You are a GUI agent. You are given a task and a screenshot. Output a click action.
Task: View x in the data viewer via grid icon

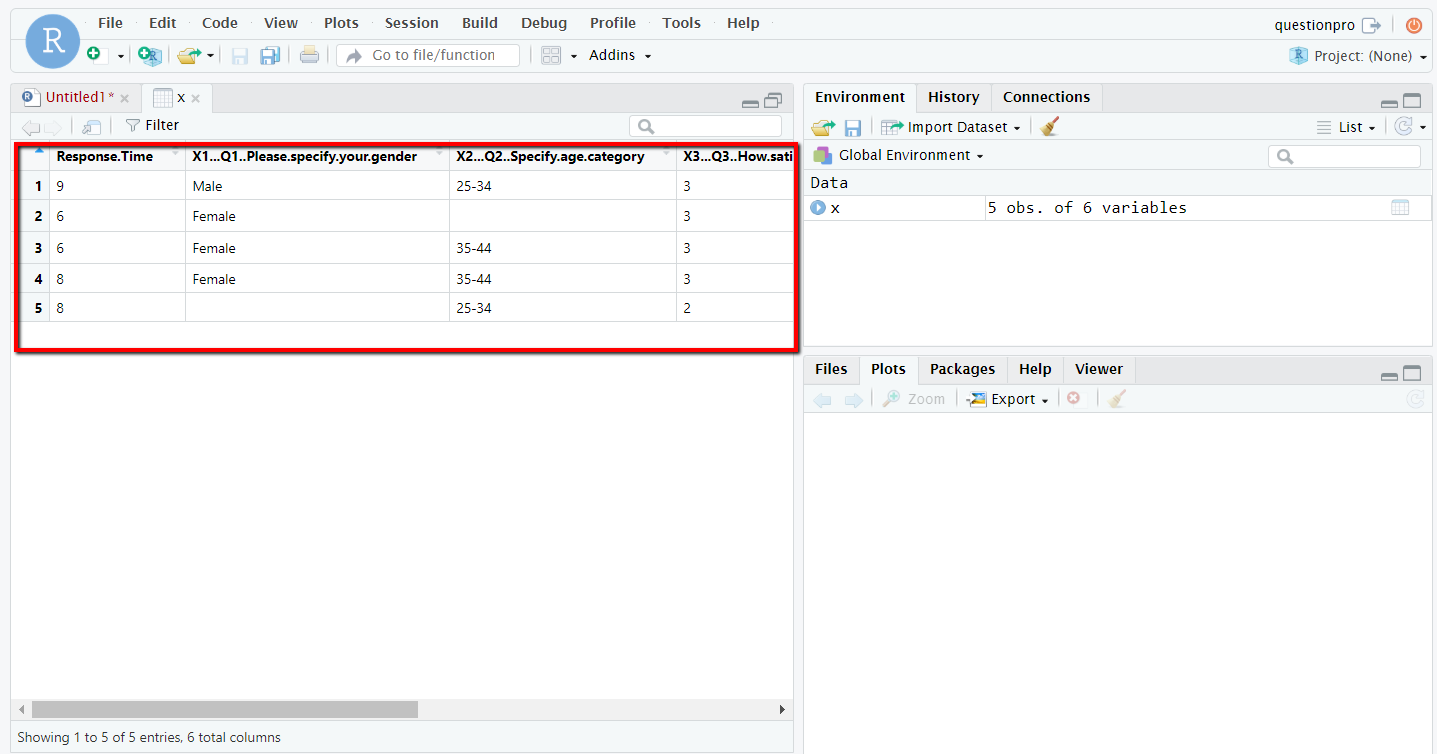[x=1400, y=208]
